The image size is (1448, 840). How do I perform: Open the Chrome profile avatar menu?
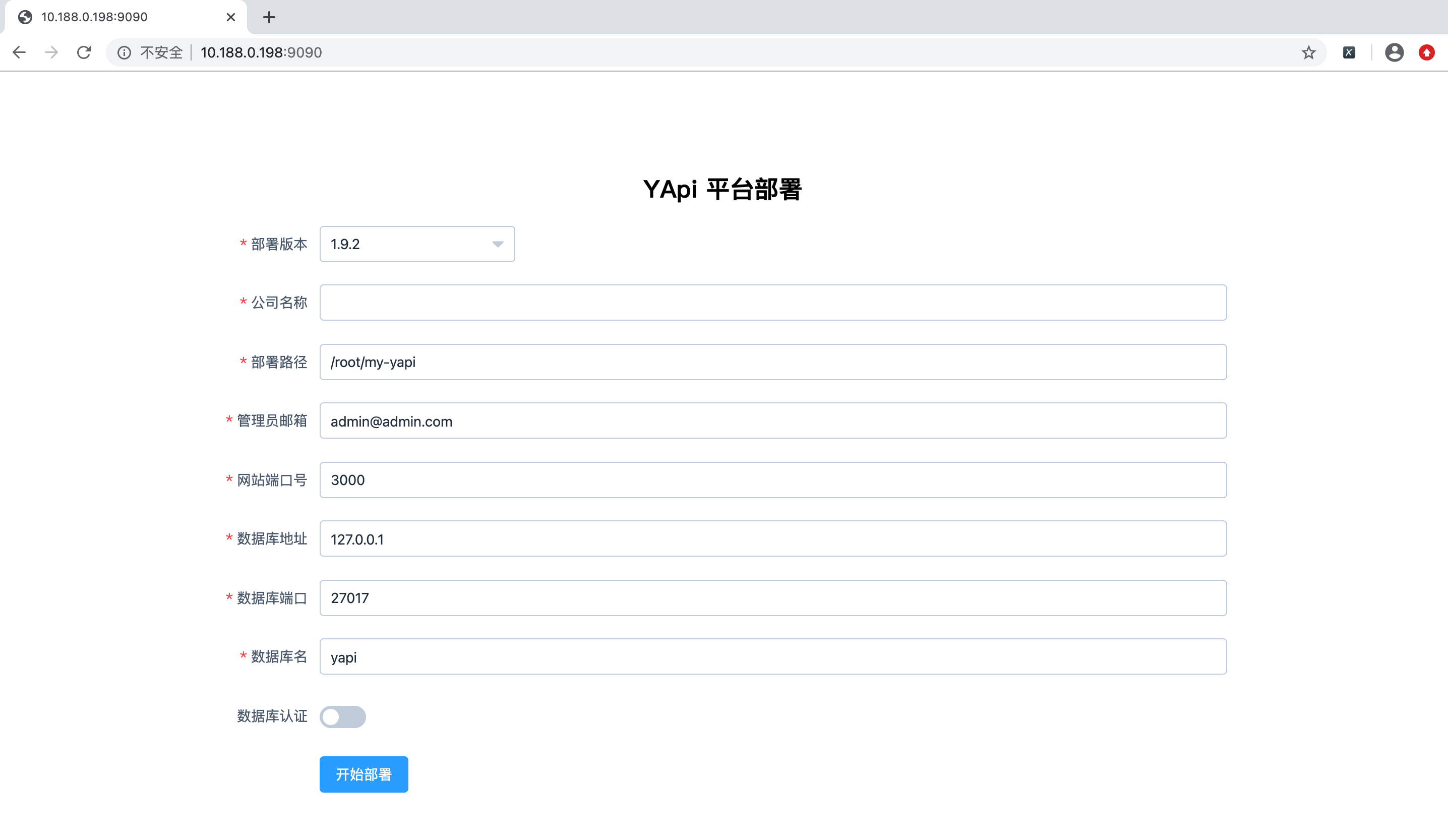[1395, 52]
